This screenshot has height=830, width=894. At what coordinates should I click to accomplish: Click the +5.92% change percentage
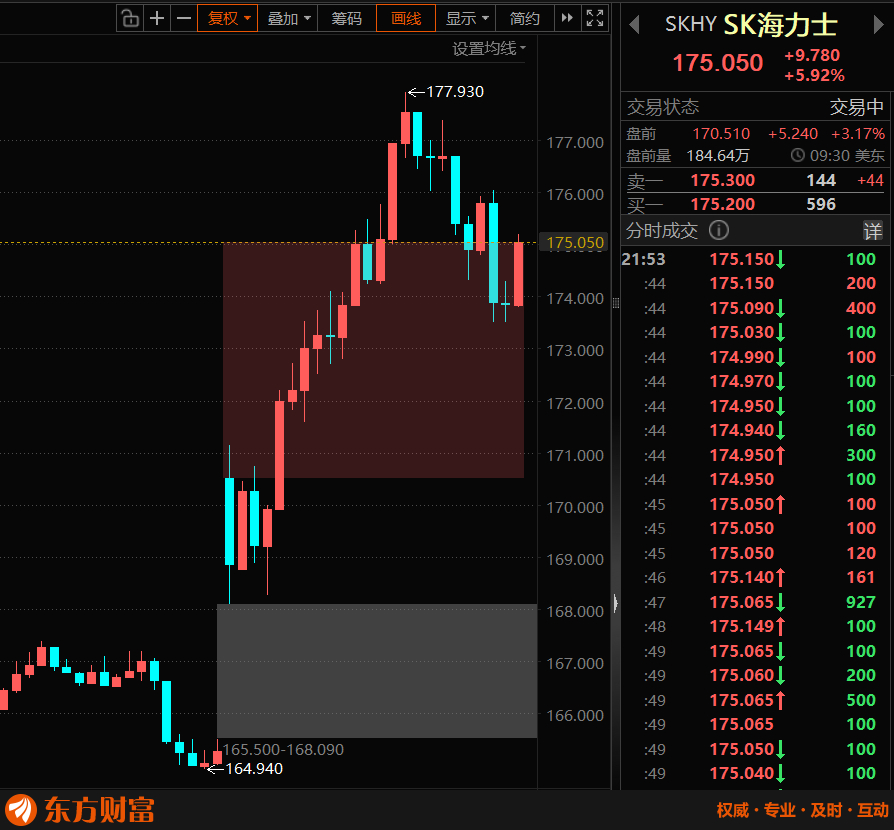814,75
